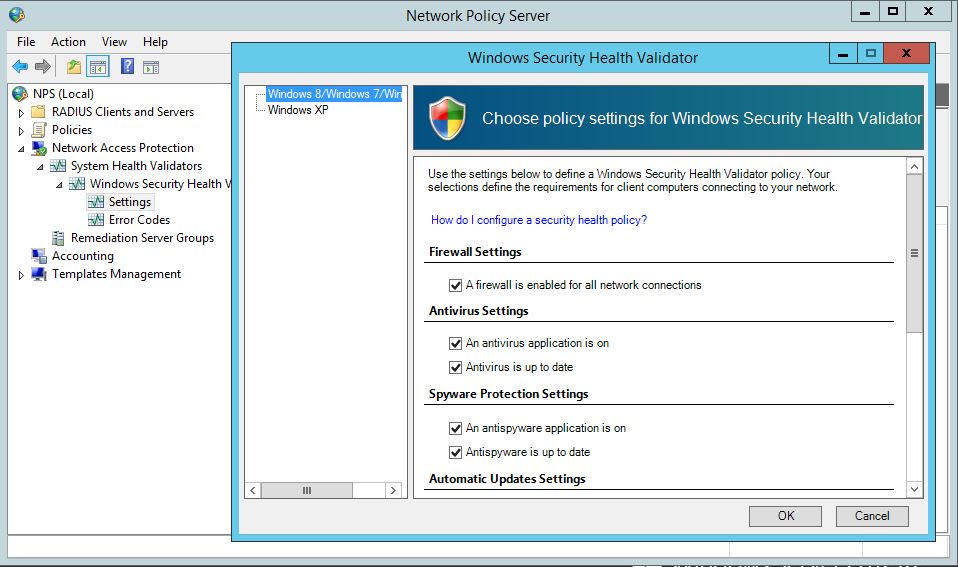Viewport: 958px width, 567px height.
Task: Minimize the Windows Security Health Validator dialog
Action: (843, 54)
